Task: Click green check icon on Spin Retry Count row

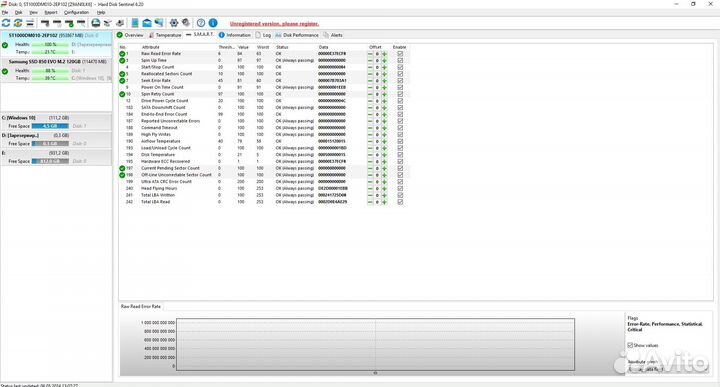Action: [122, 94]
